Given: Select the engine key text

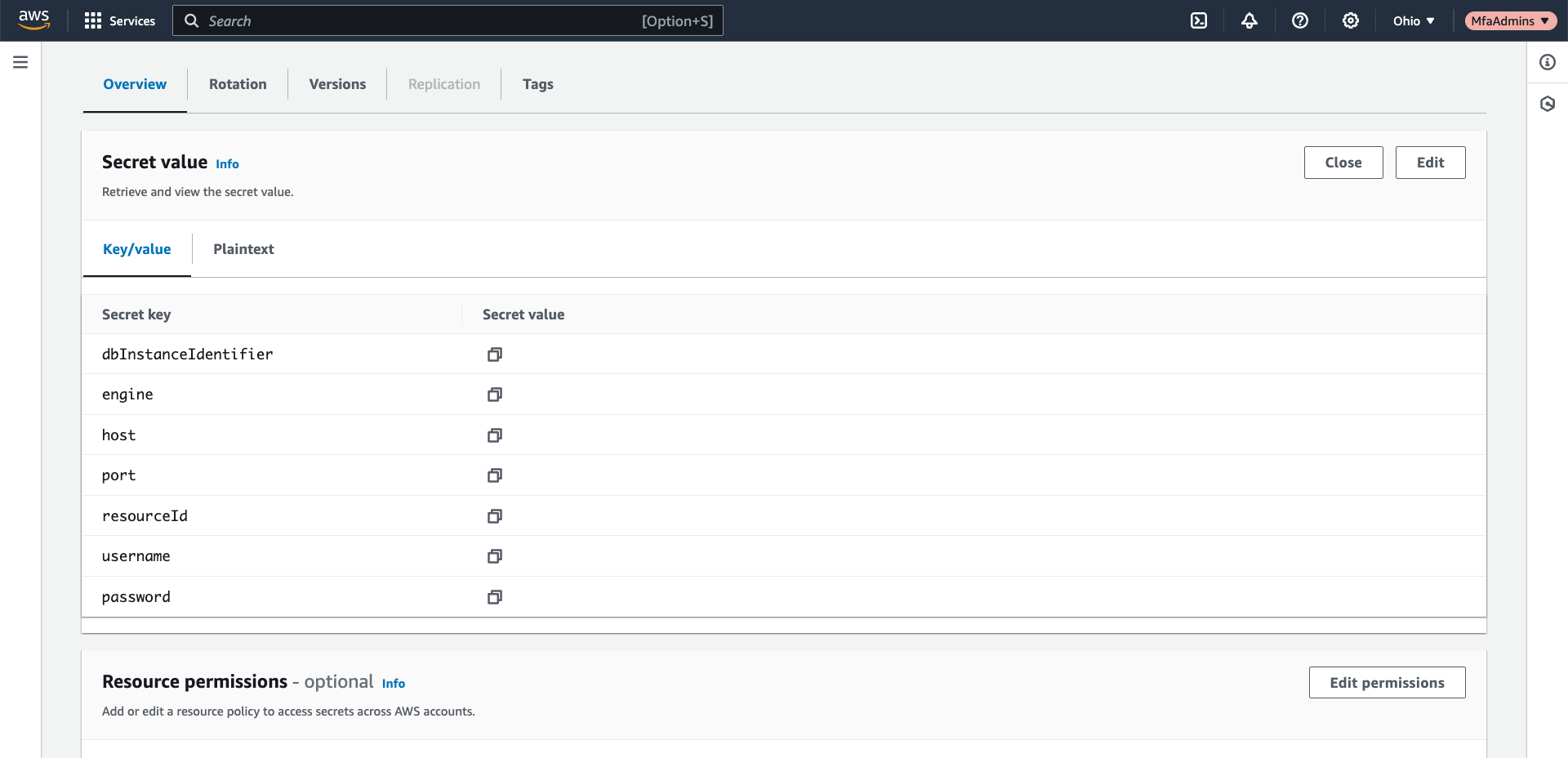Looking at the screenshot, I should [127, 395].
